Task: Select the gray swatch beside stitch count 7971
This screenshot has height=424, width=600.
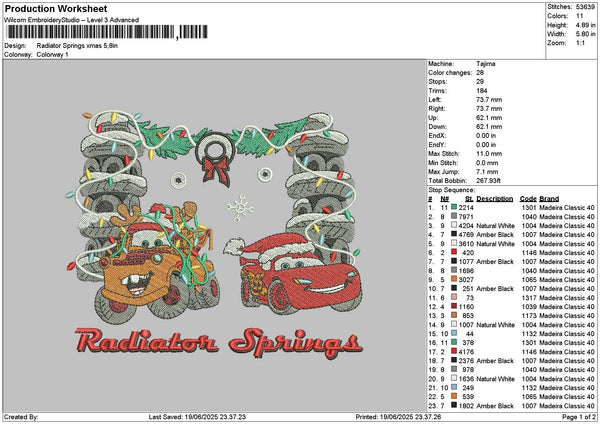Action: [x=454, y=217]
